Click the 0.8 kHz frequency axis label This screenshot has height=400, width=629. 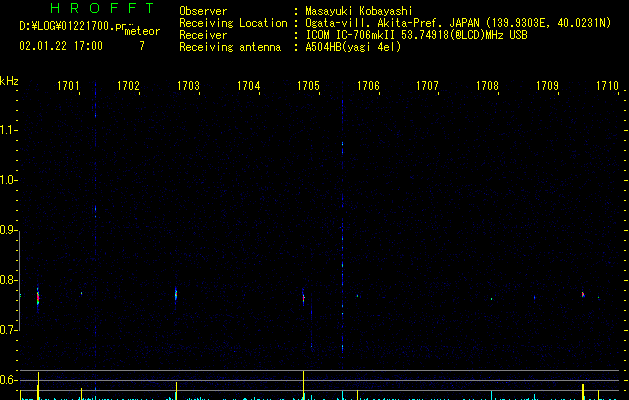point(8,280)
